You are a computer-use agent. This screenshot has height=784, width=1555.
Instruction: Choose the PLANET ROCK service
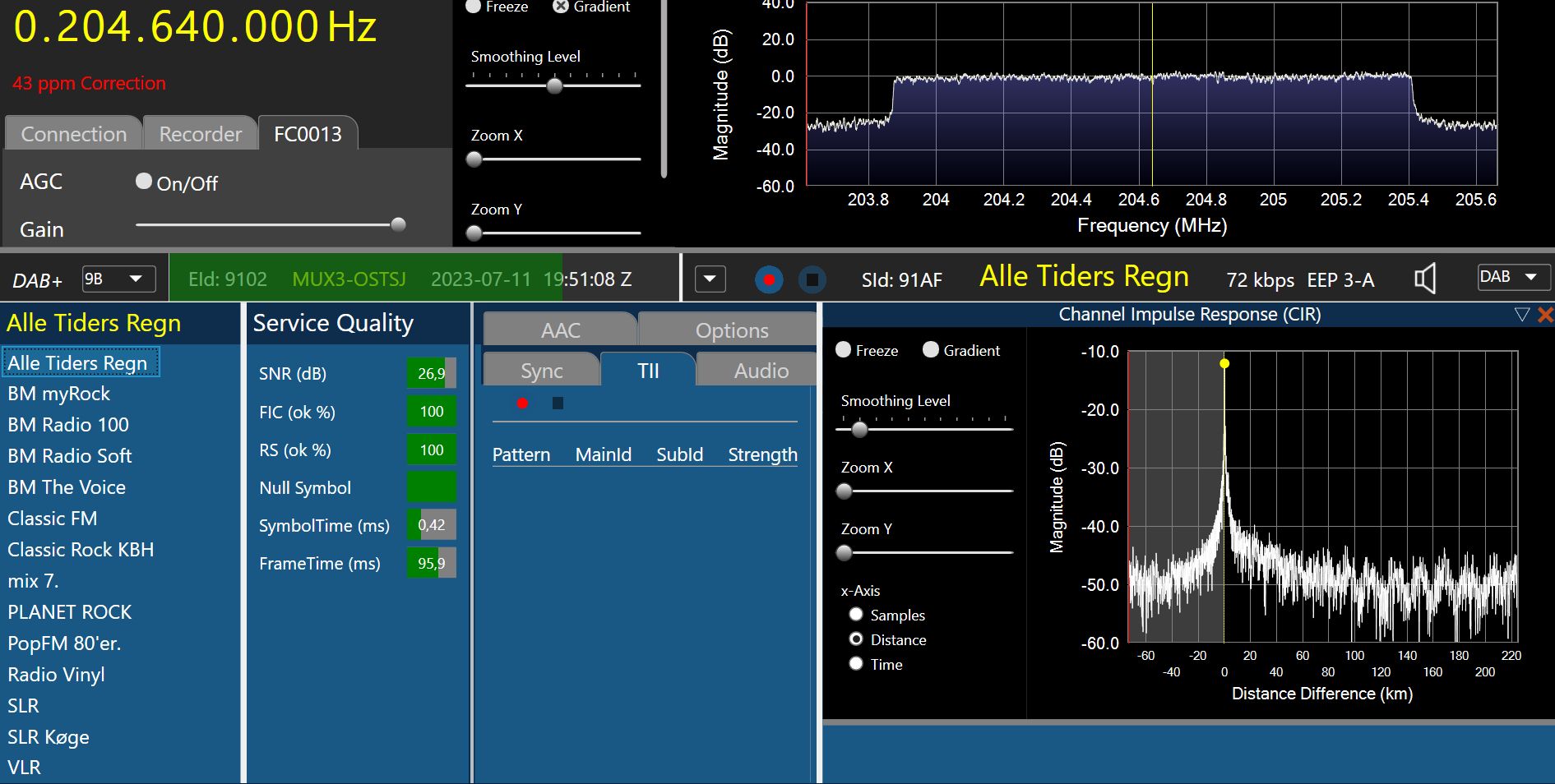pos(70,612)
